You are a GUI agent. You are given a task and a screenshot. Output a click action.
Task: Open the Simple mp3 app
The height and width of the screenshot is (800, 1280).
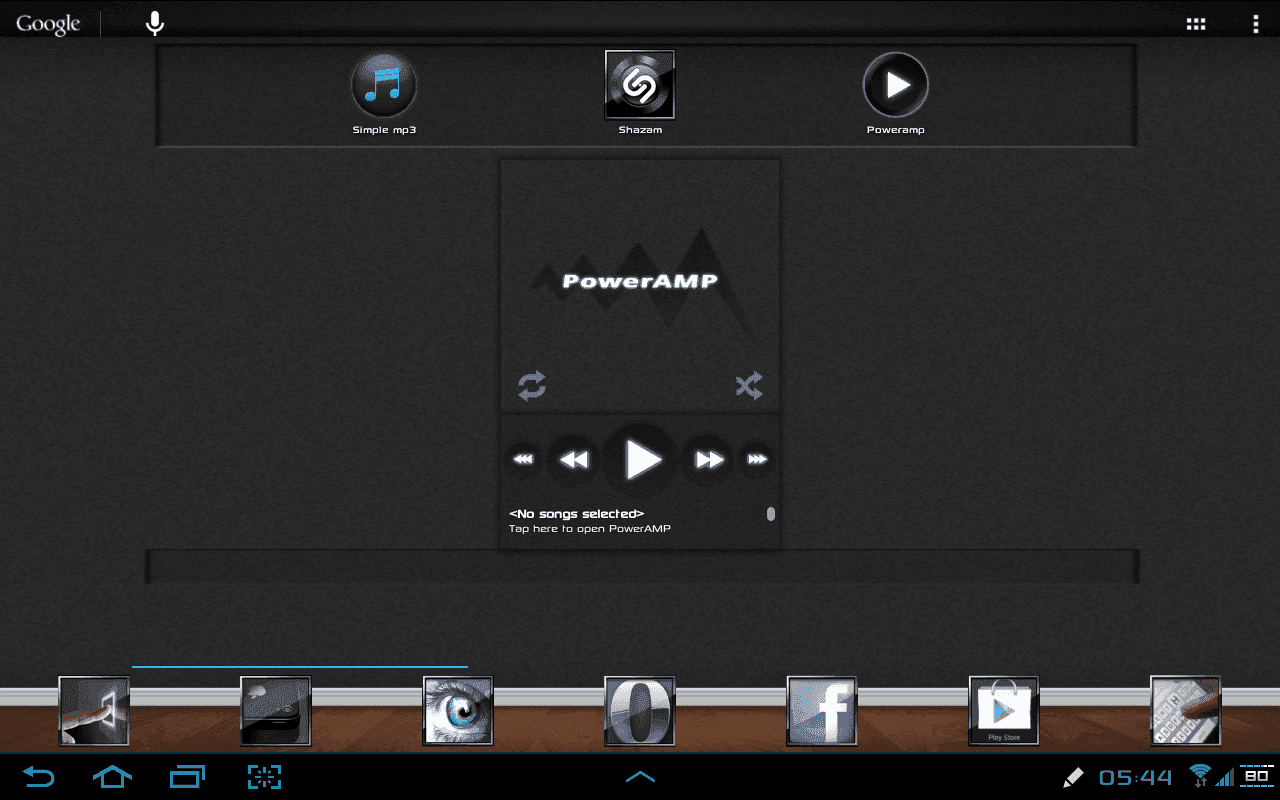click(384, 95)
